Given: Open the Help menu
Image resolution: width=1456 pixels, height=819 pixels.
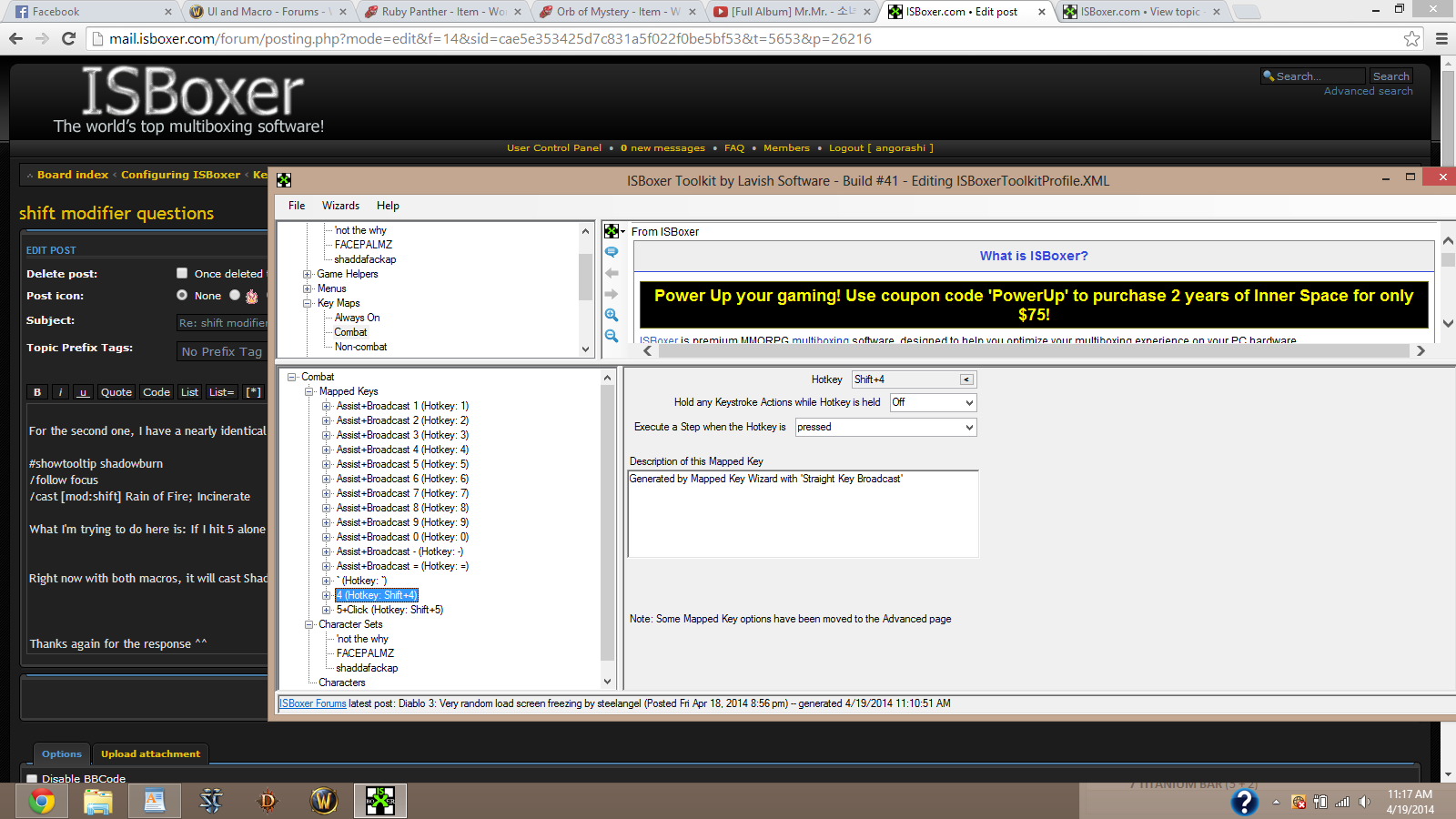Looking at the screenshot, I should (x=388, y=206).
